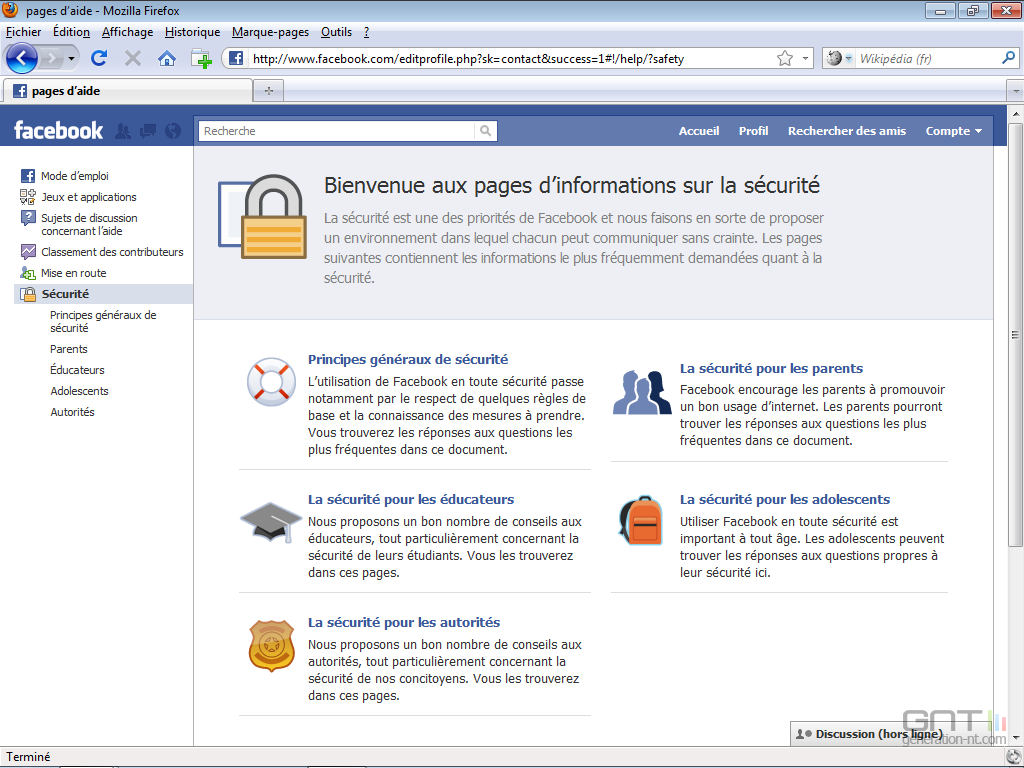Click the gold police badge icon

(271, 645)
